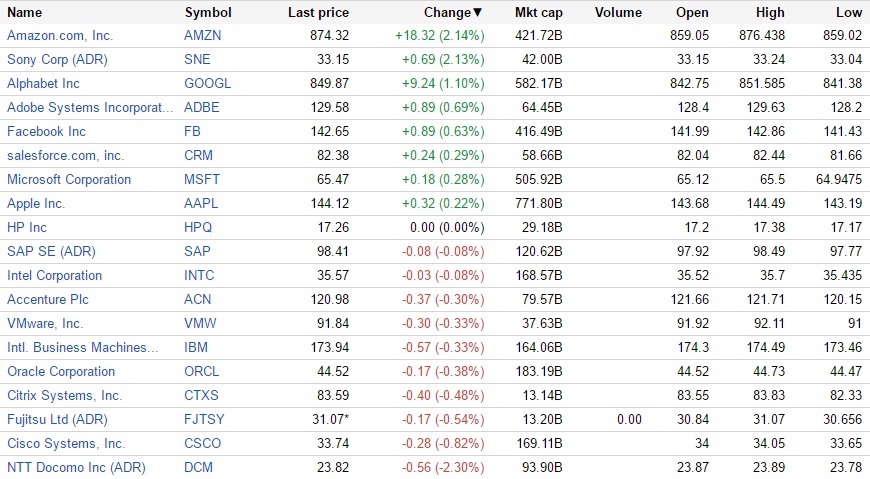Open the Intel Corporation link
Screen dimensions: 870x479
pyautogui.click(x=54, y=275)
